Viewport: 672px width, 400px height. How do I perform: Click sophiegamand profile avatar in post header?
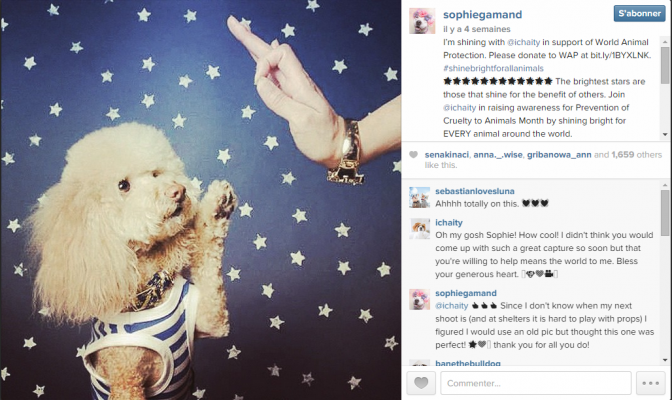click(x=422, y=21)
